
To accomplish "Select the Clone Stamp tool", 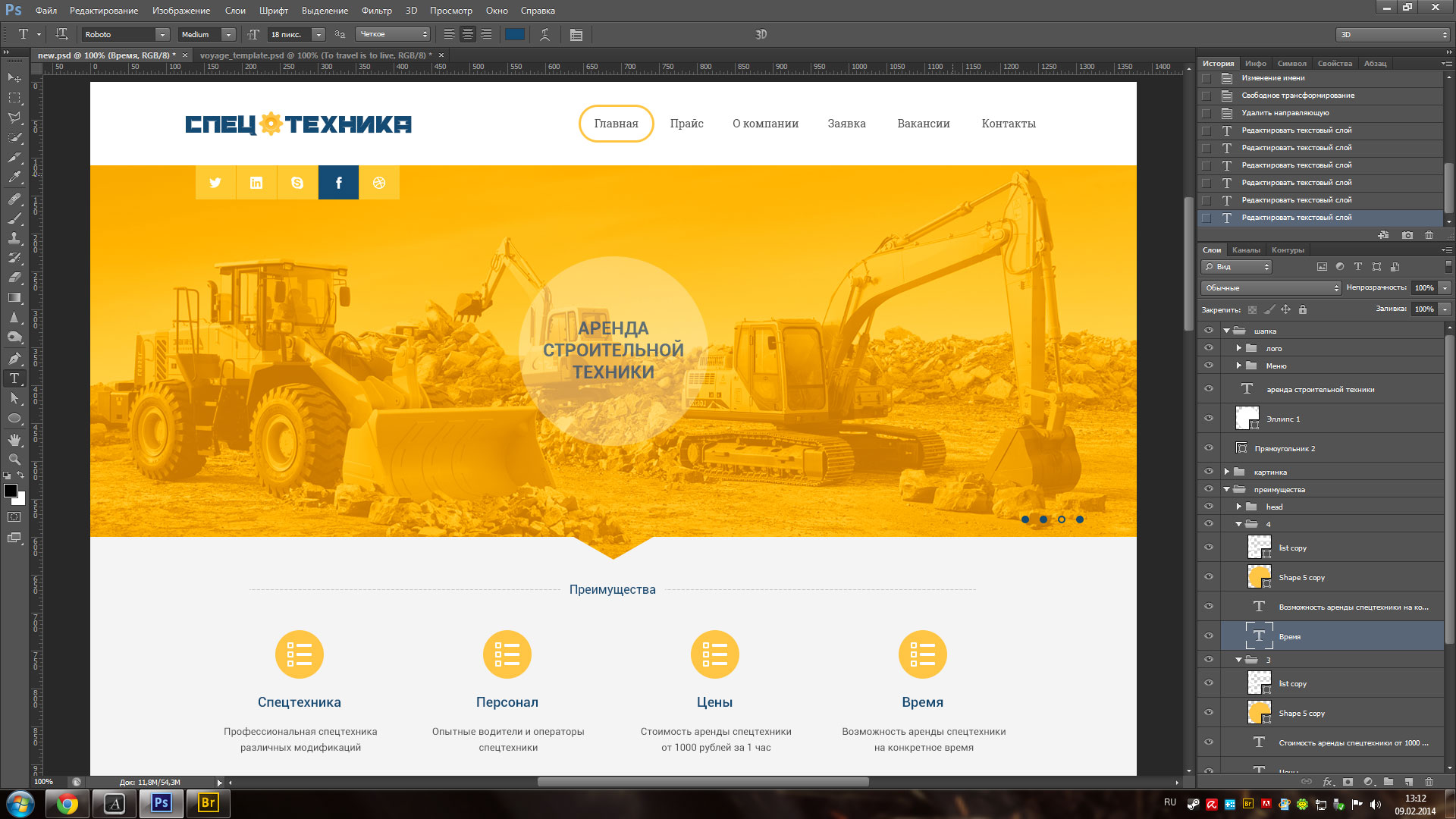I will click(14, 238).
